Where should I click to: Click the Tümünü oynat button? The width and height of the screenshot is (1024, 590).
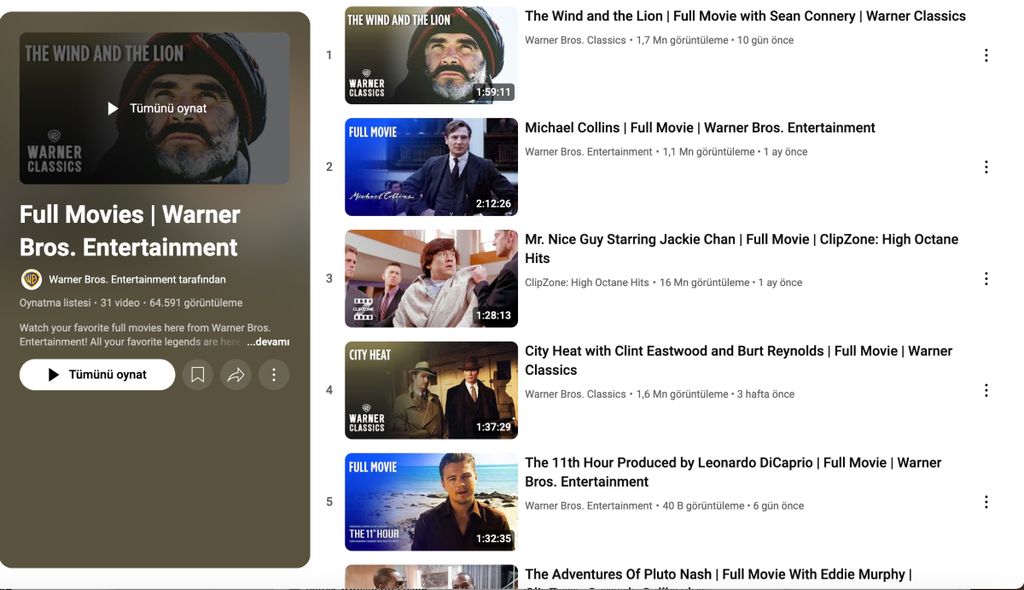(97, 374)
